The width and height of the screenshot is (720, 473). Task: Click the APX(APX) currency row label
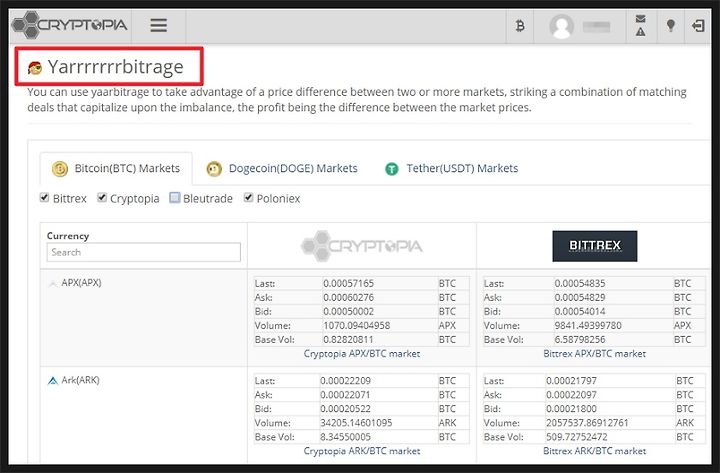(81, 283)
